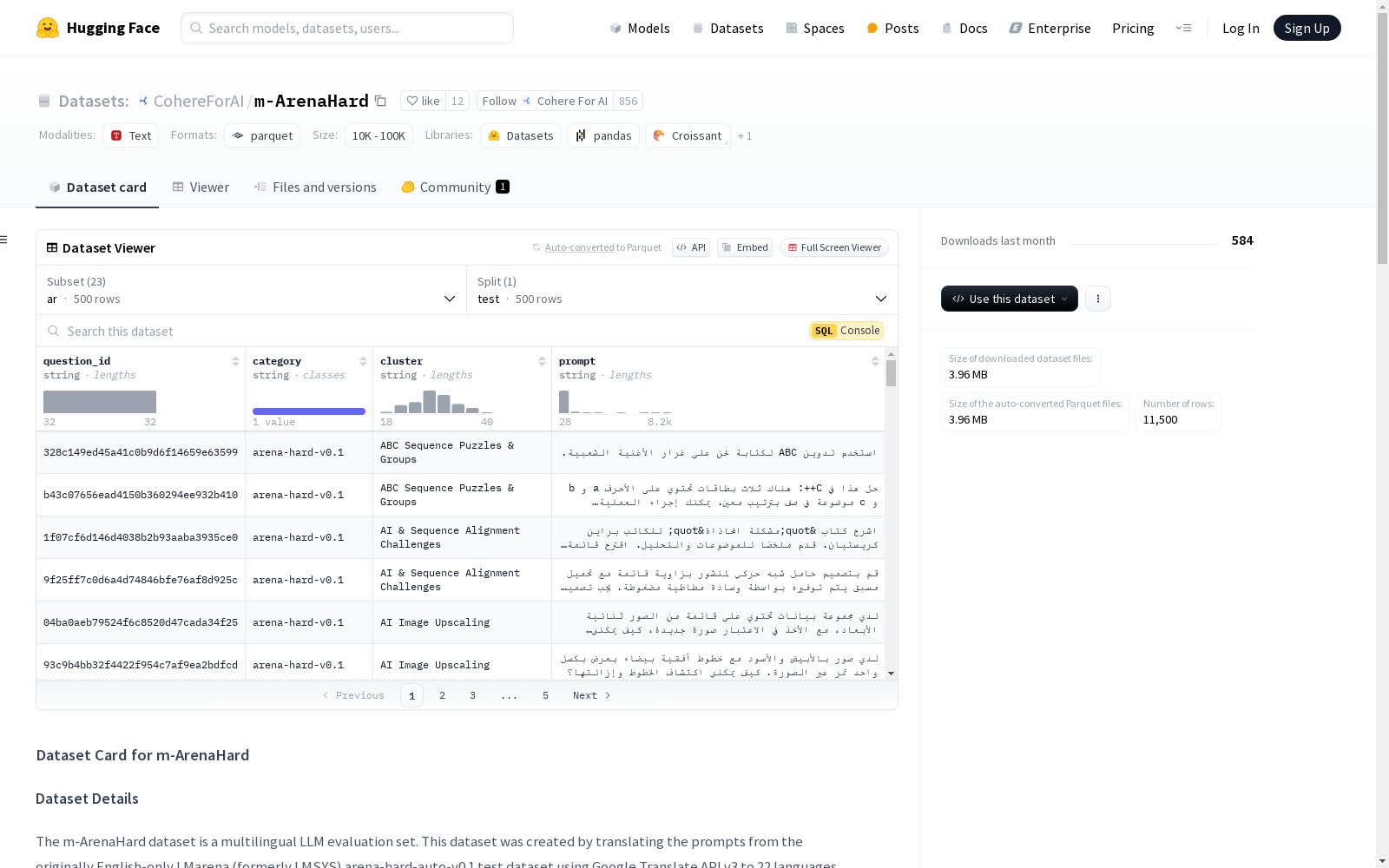Open the more nav menu icon

coord(1183,28)
